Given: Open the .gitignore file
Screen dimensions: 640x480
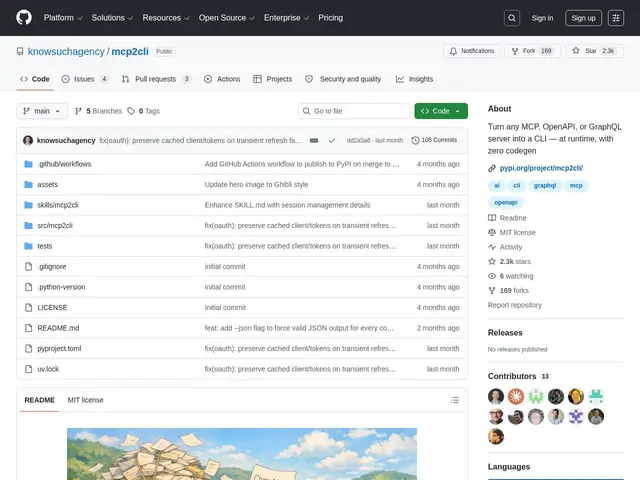Looking at the screenshot, I should coord(52,267).
